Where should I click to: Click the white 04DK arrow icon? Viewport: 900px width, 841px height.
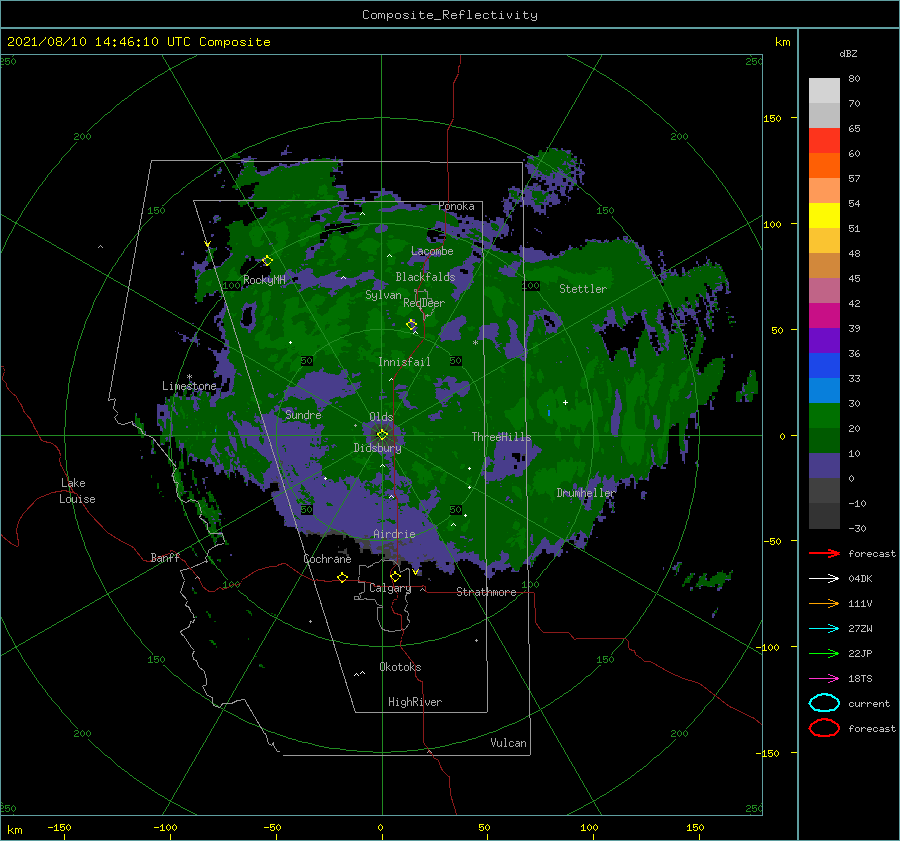tap(824, 578)
